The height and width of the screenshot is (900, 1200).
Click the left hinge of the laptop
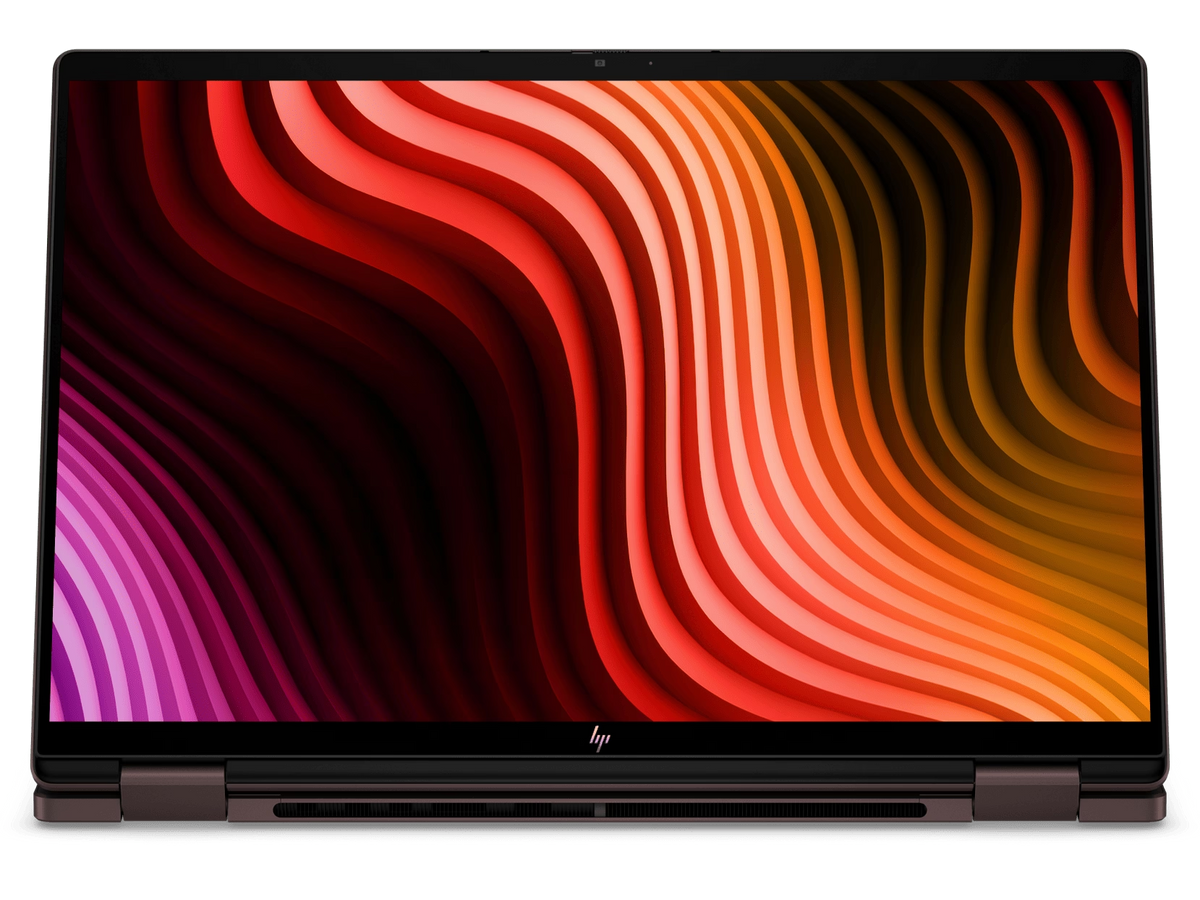tap(173, 790)
